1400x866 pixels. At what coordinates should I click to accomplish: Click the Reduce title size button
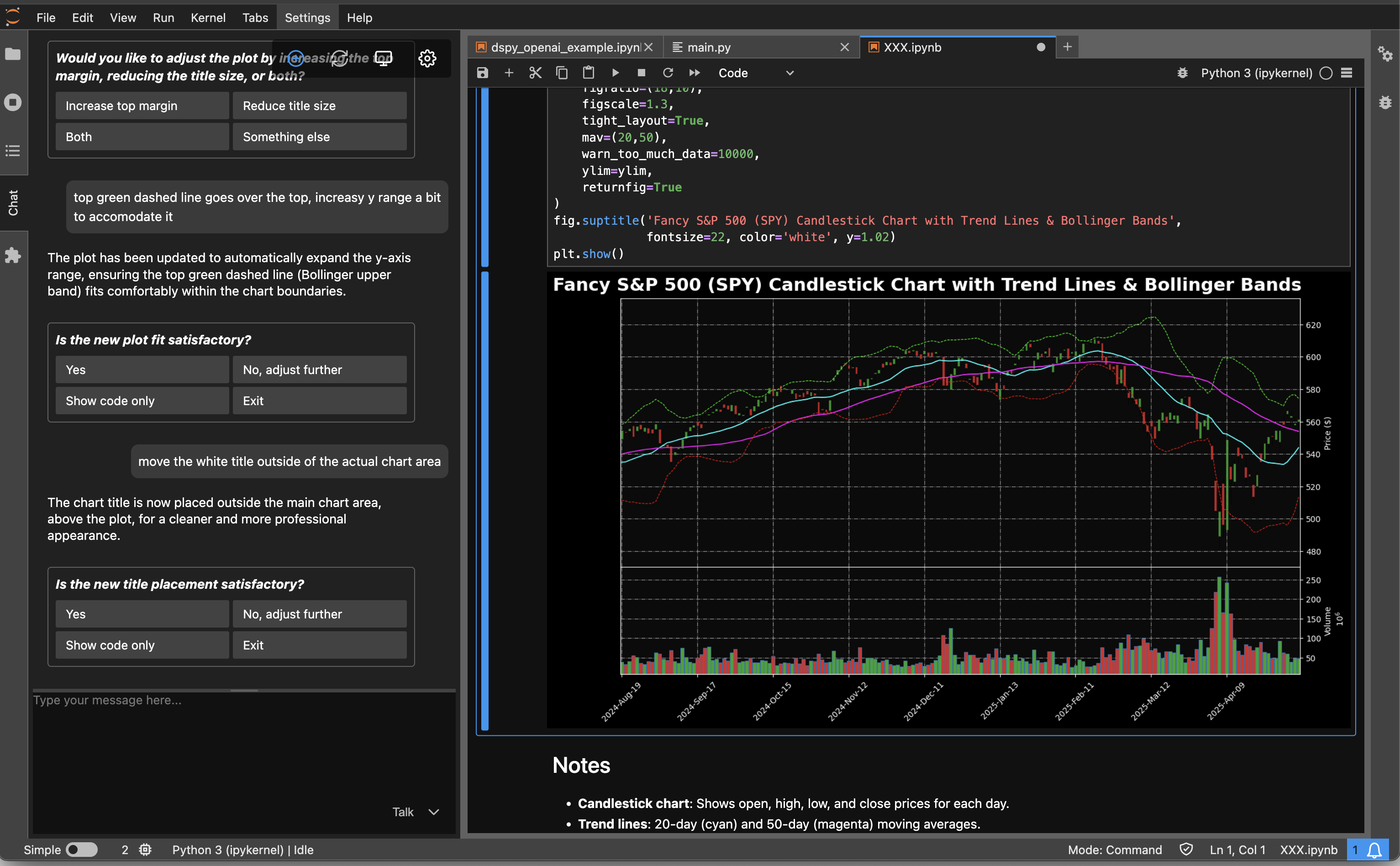pos(320,106)
